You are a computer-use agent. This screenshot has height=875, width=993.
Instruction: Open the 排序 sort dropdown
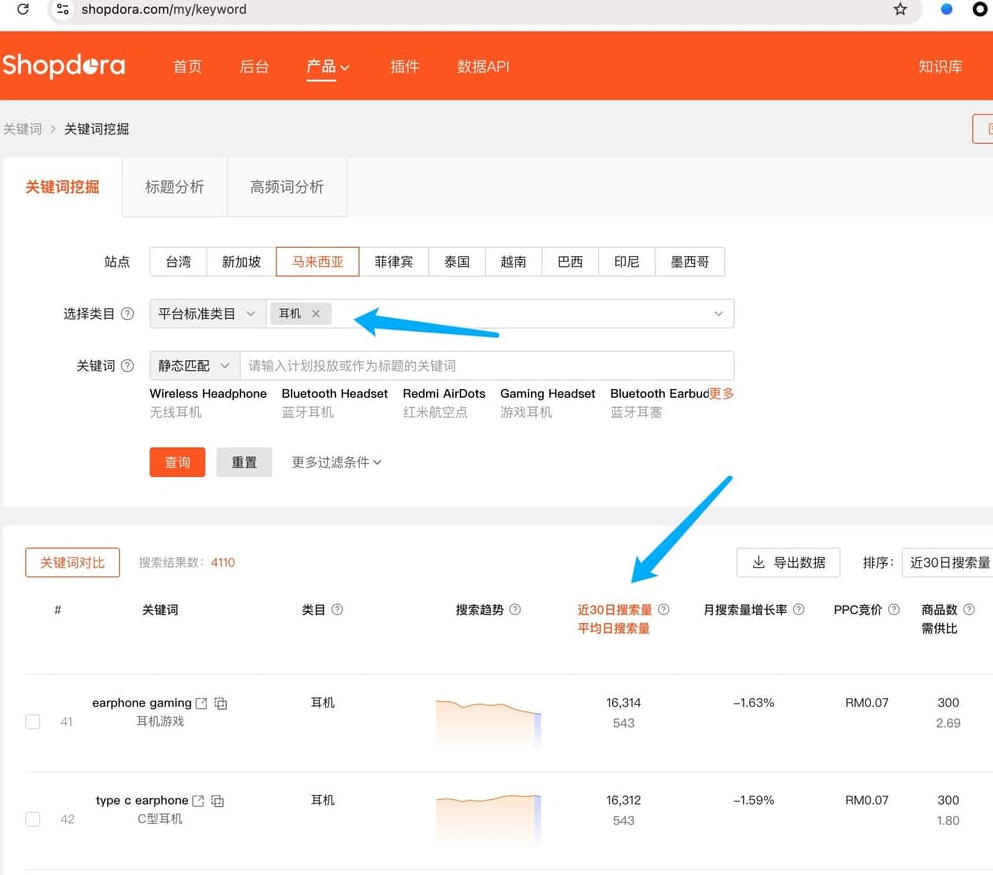tap(947, 563)
